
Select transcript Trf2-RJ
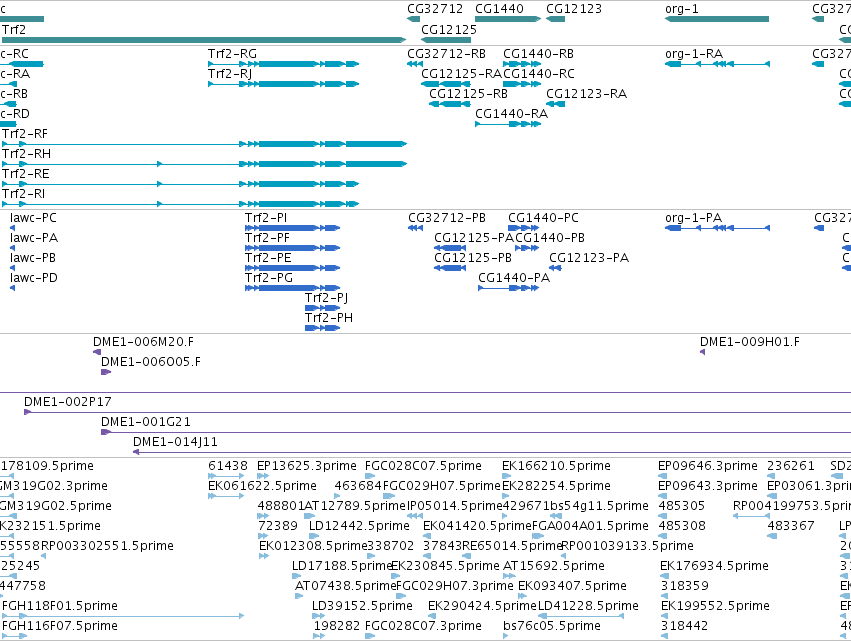(284, 84)
